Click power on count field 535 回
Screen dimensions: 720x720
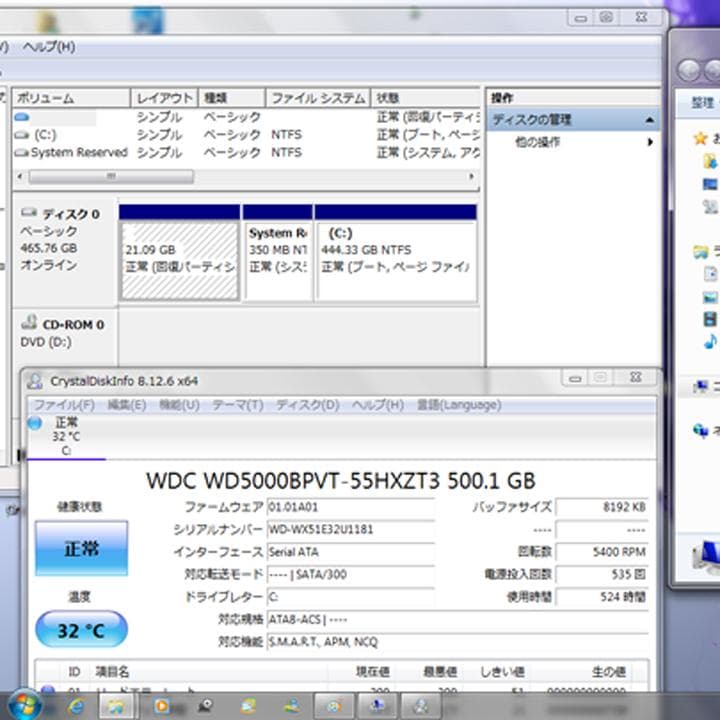click(x=602, y=574)
